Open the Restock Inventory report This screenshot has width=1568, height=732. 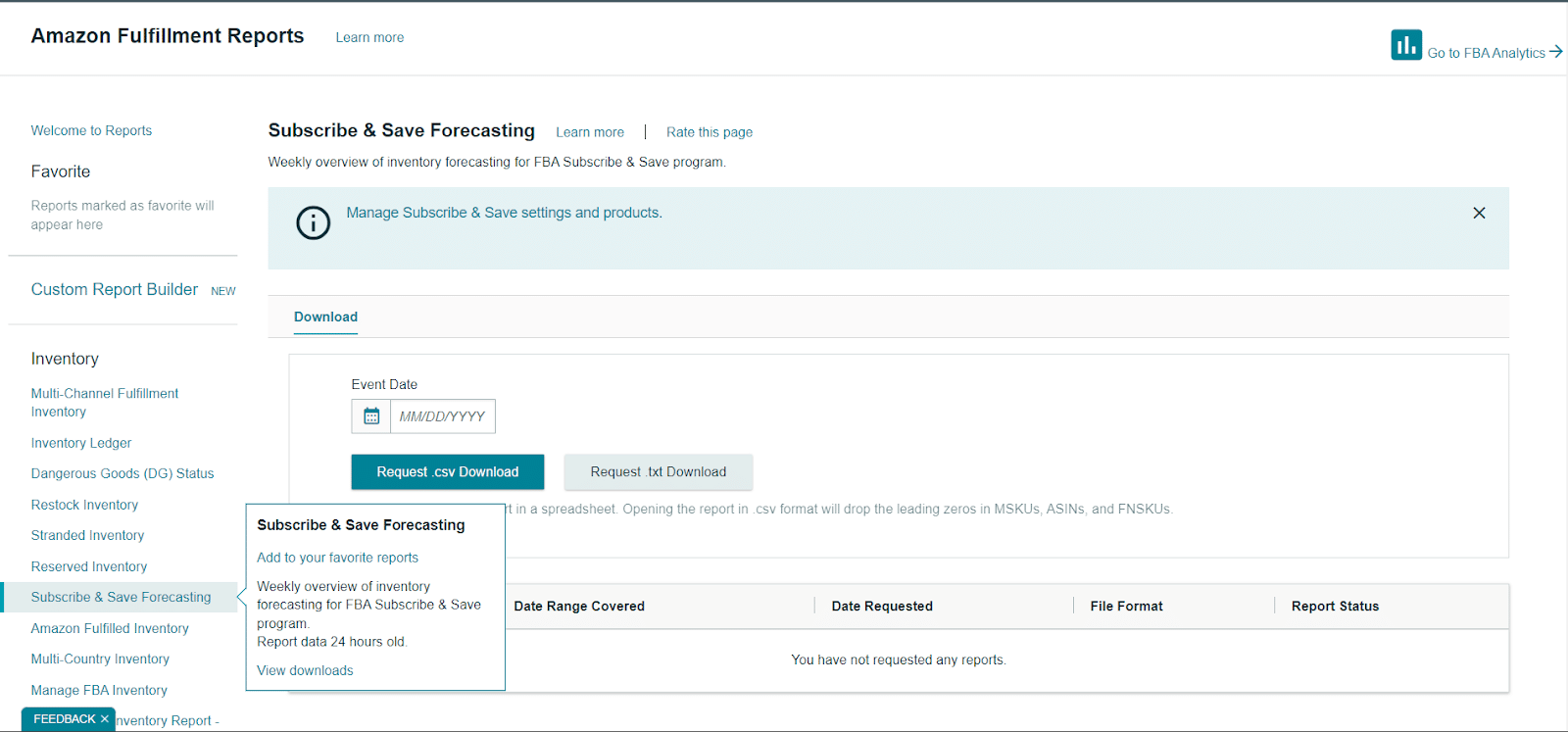[x=84, y=505]
